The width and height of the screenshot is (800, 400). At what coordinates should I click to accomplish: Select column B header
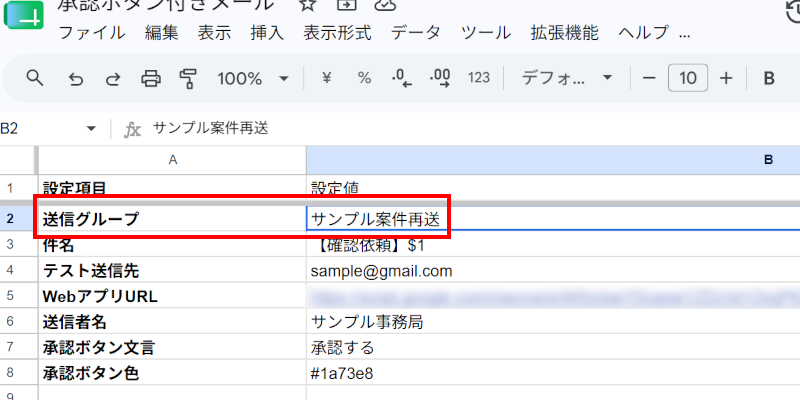pyautogui.click(x=553, y=160)
